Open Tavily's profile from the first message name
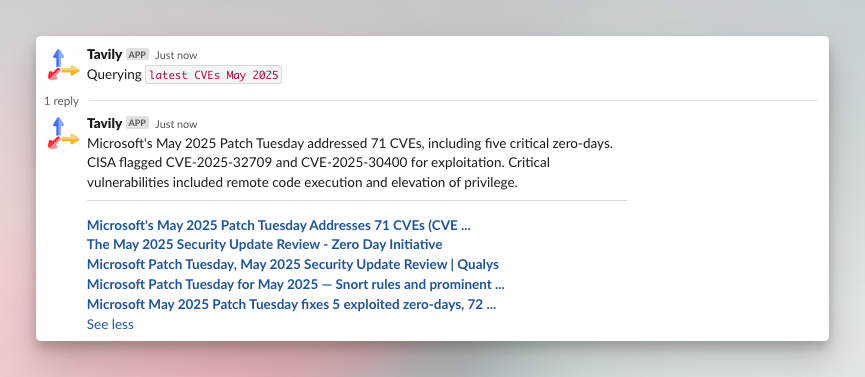Screen dimensions: 865x377 pos(104,55)
